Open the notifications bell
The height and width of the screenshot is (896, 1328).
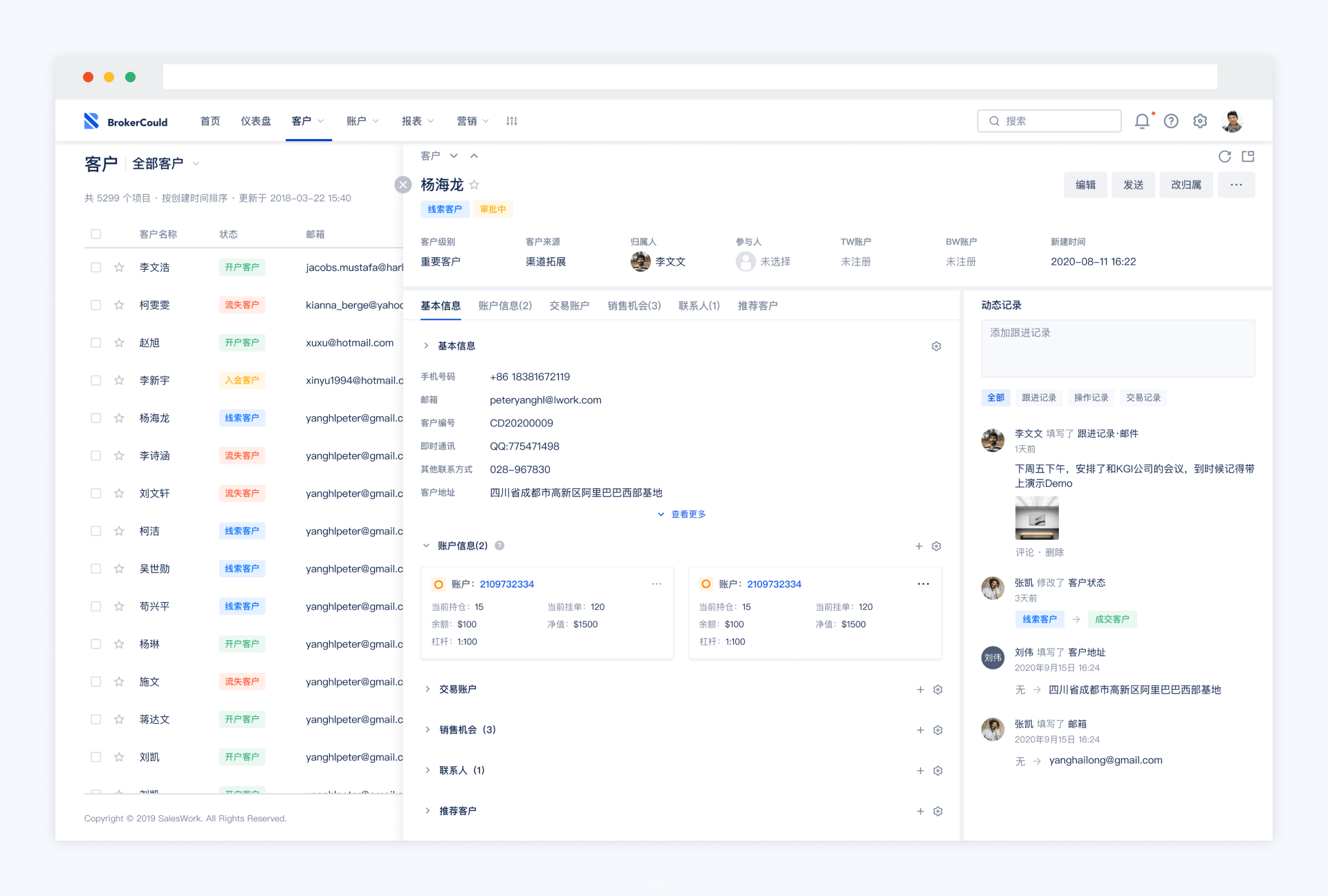pos(1142,121)
